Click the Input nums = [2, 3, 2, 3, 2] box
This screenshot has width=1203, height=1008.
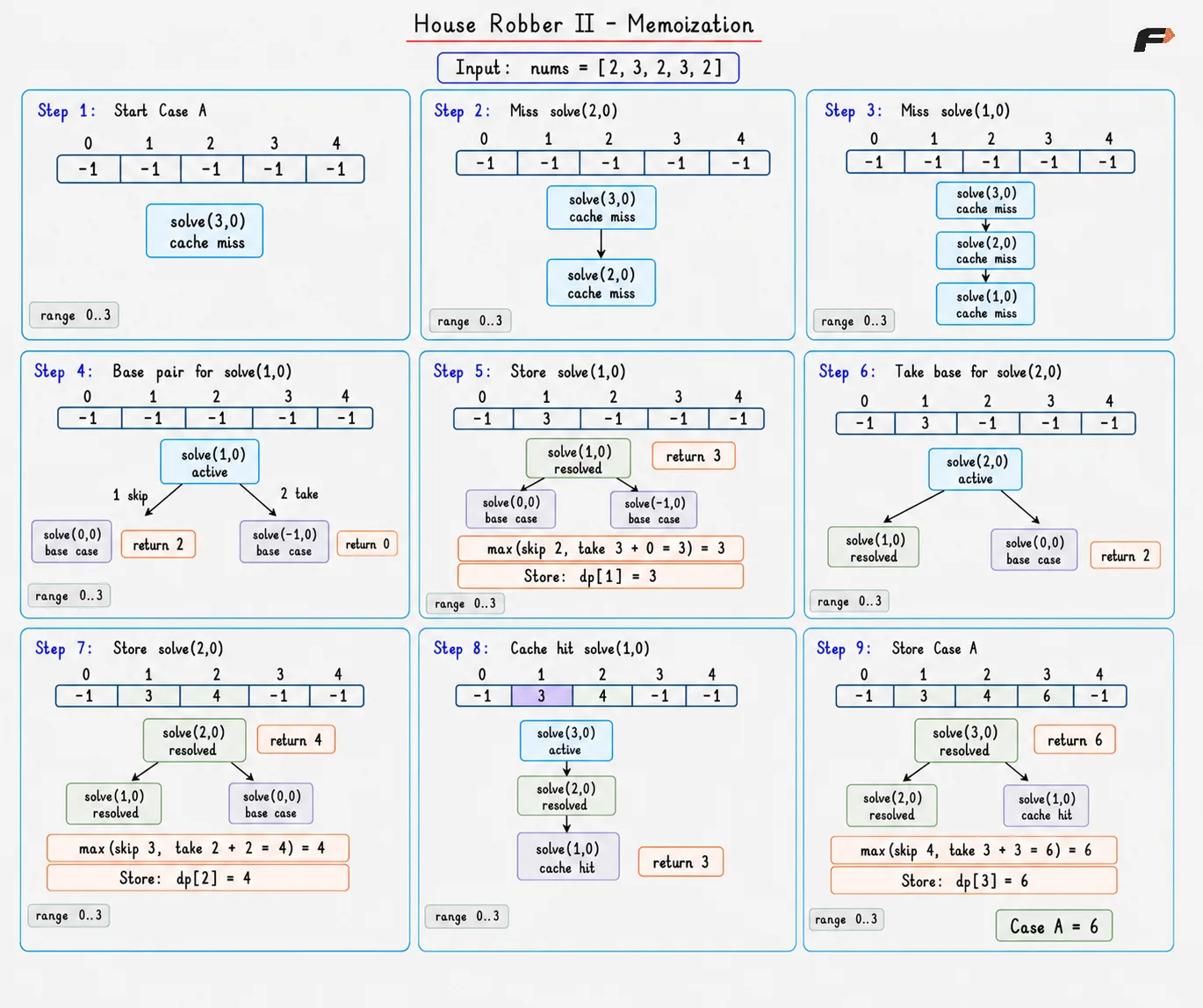click(x=588, y=68)
